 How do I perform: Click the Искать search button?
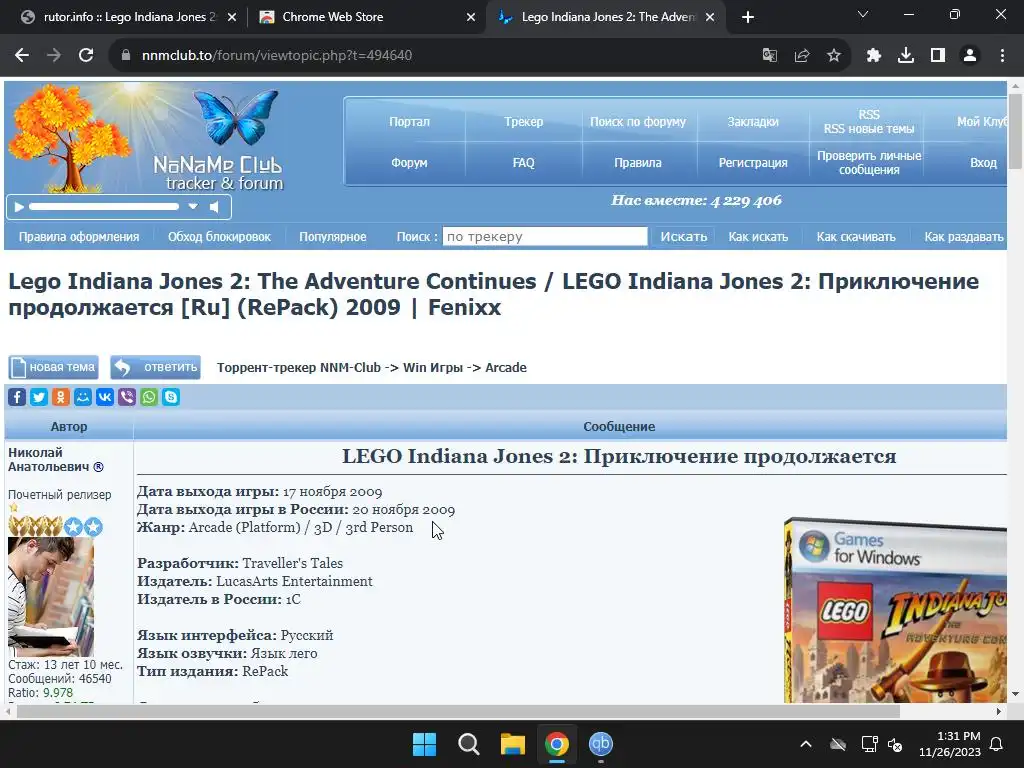pos(684,236)
